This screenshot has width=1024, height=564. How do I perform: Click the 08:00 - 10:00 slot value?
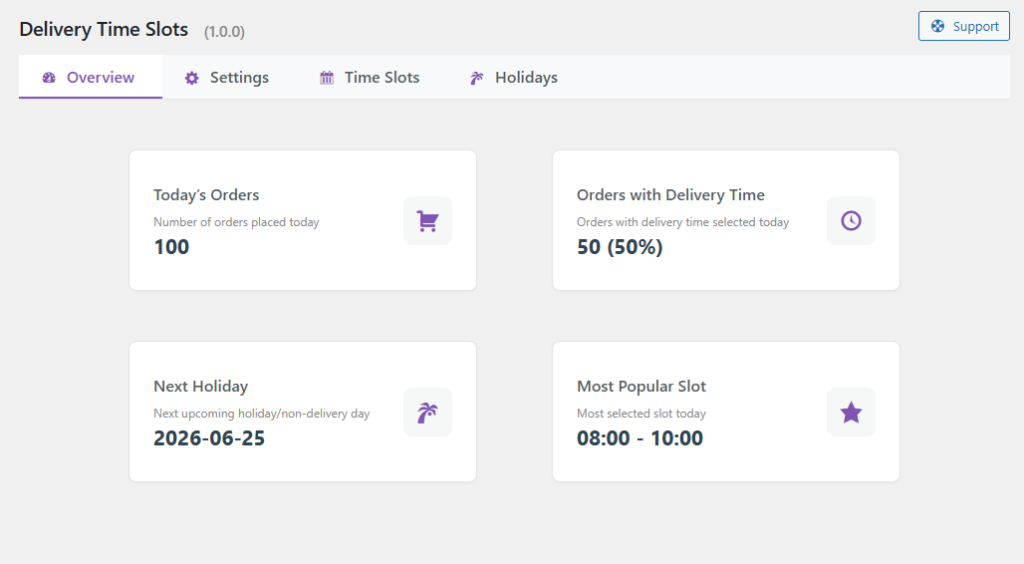point(640,438)
